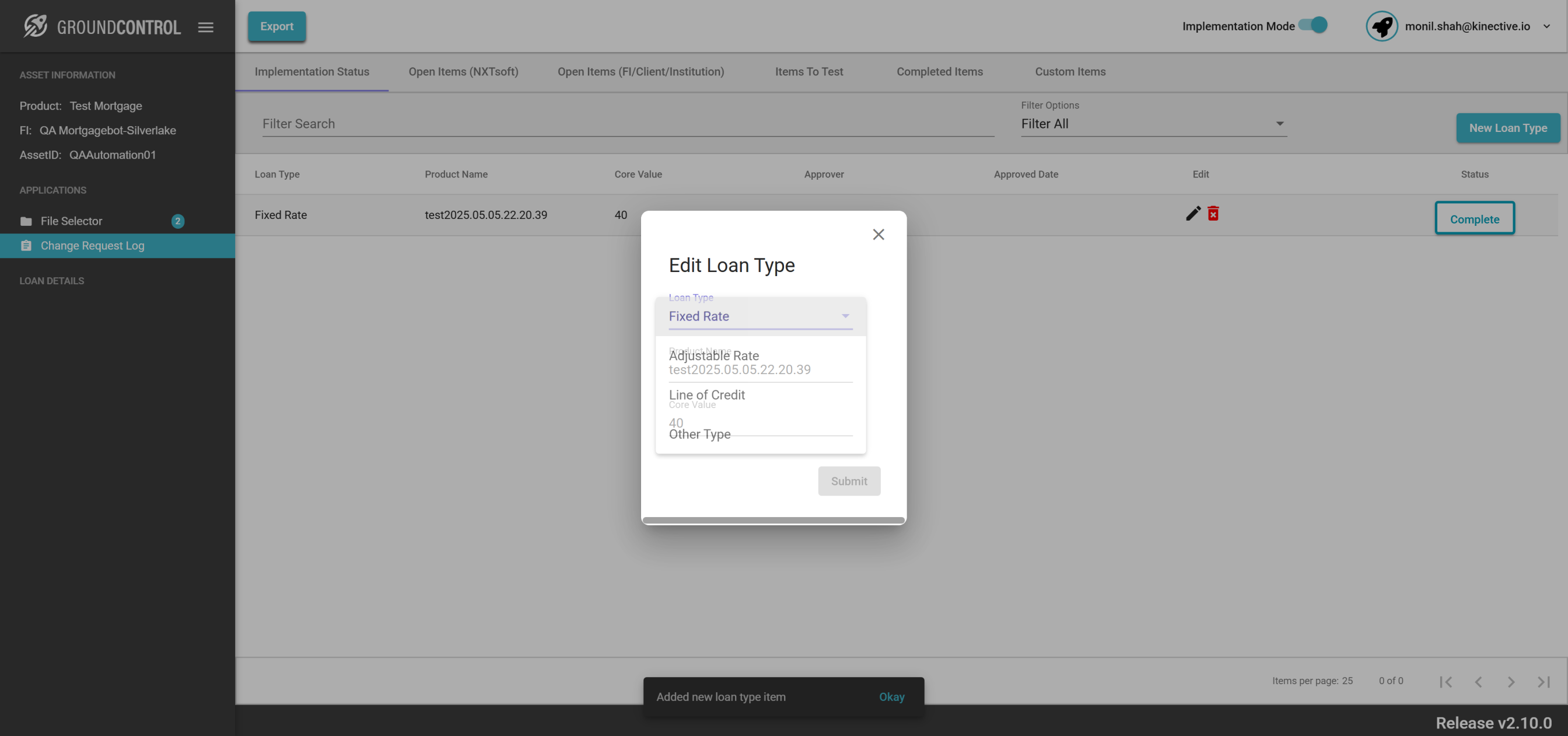Dismiss notification with Okay
This screenshot has width=1568, height=736.
point(891,696)
